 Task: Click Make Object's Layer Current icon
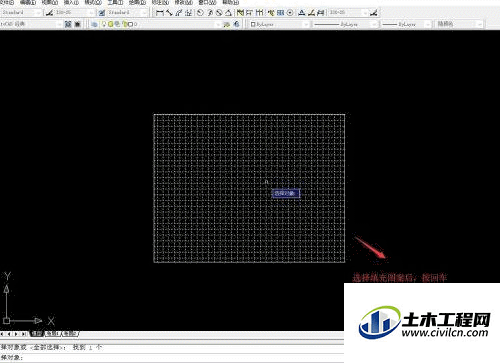(227, 24)
